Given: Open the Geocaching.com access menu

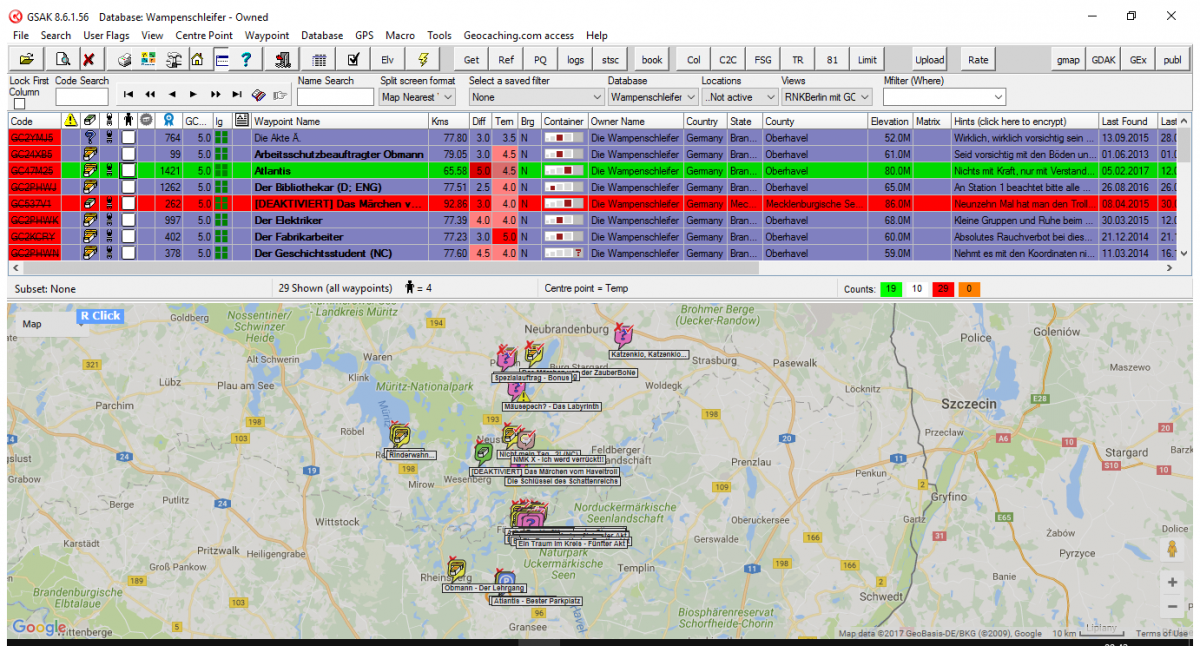Looking at the screenshot, I should pos(519,35).
